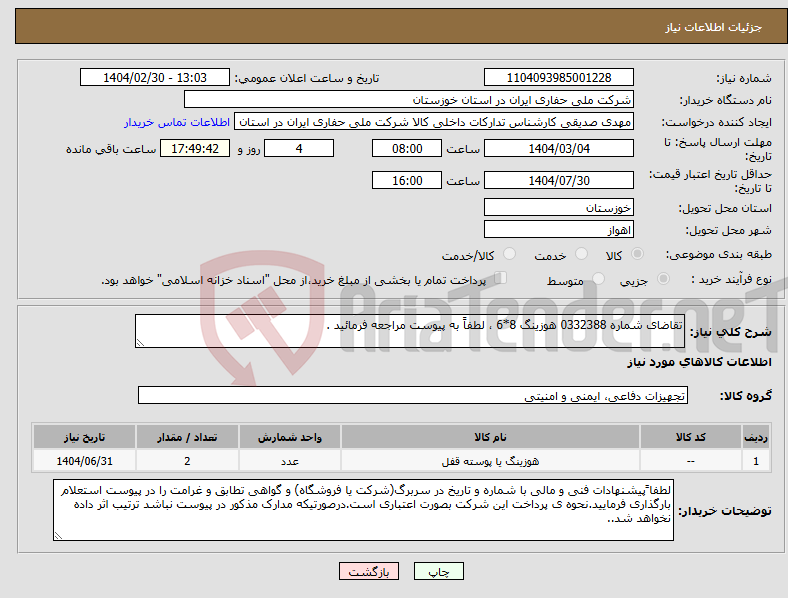Select the متوسط purchase type radio
Image resolution: width=788 pixels, height=598 pixels.
(598, 279)
